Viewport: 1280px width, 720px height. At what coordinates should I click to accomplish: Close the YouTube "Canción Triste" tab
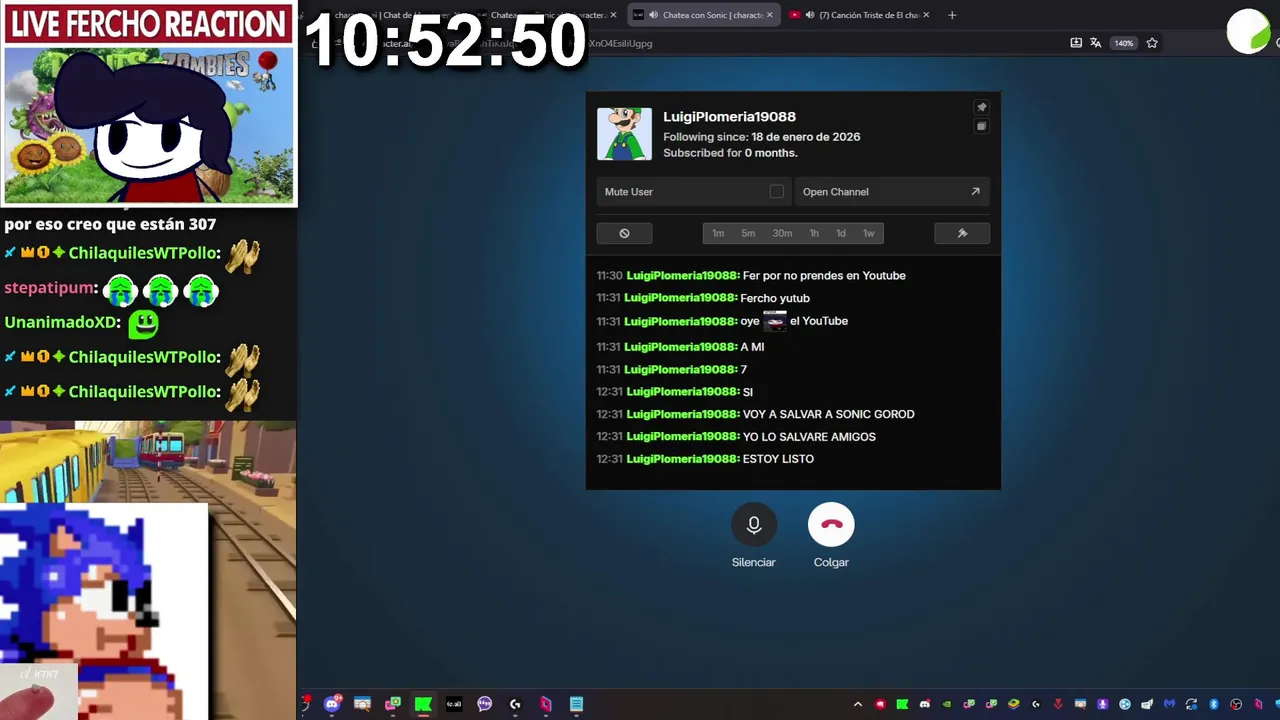[926, 15]
